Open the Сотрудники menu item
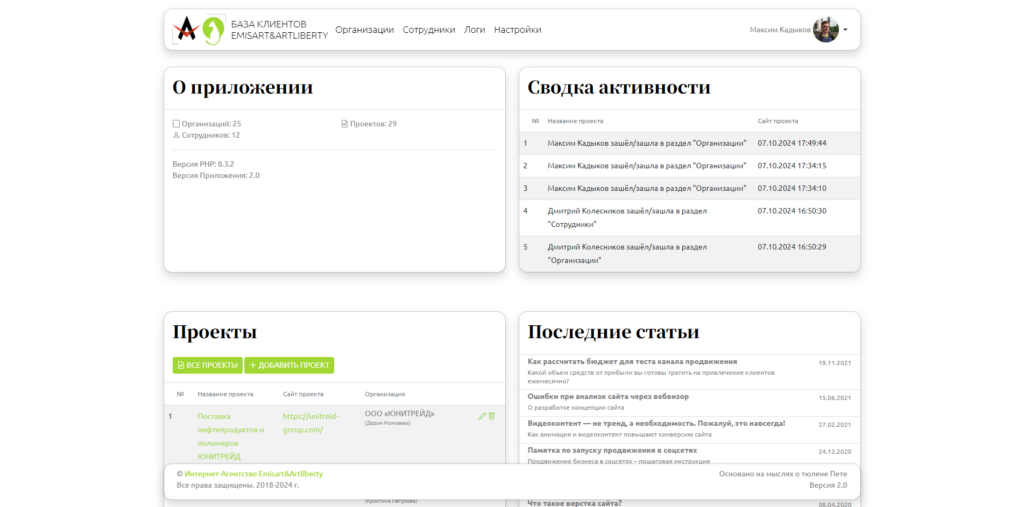This screenshot has height=507, width=1024. point(429,29)
